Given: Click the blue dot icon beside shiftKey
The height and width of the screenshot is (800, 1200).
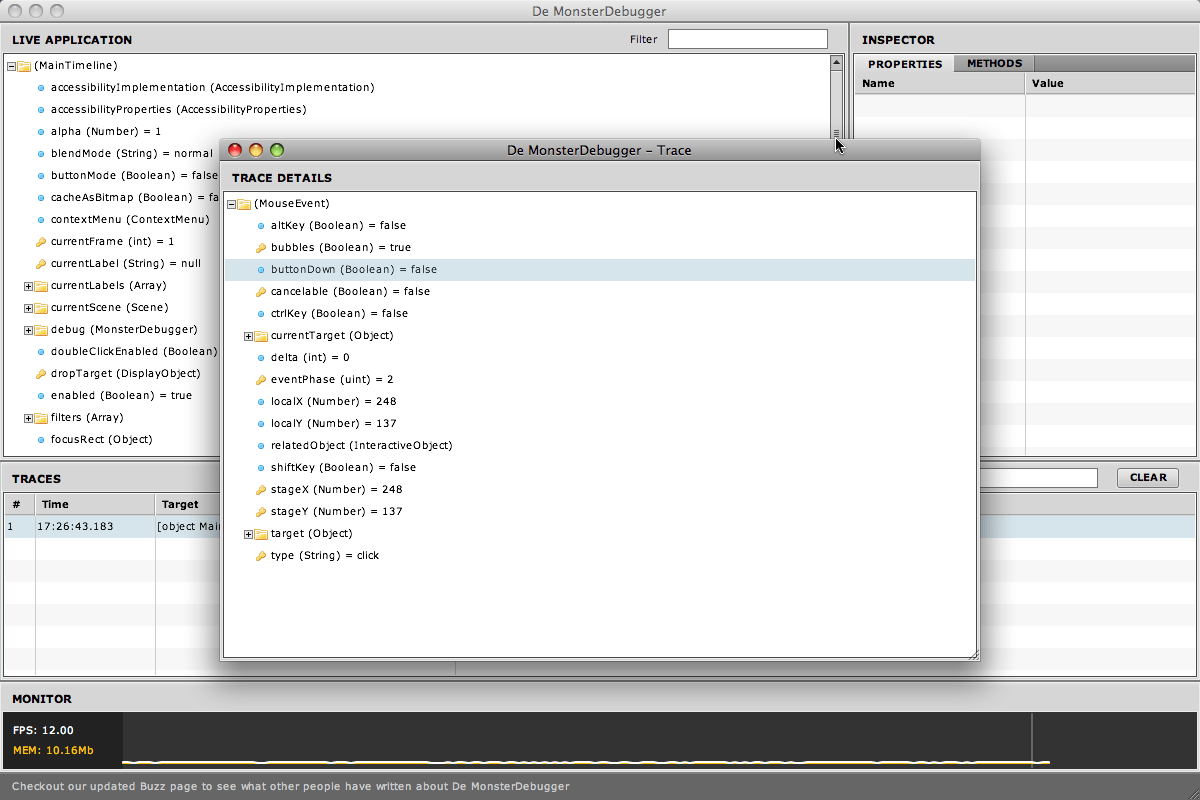Looking at the screenshot, I should (x=261, y=468).
